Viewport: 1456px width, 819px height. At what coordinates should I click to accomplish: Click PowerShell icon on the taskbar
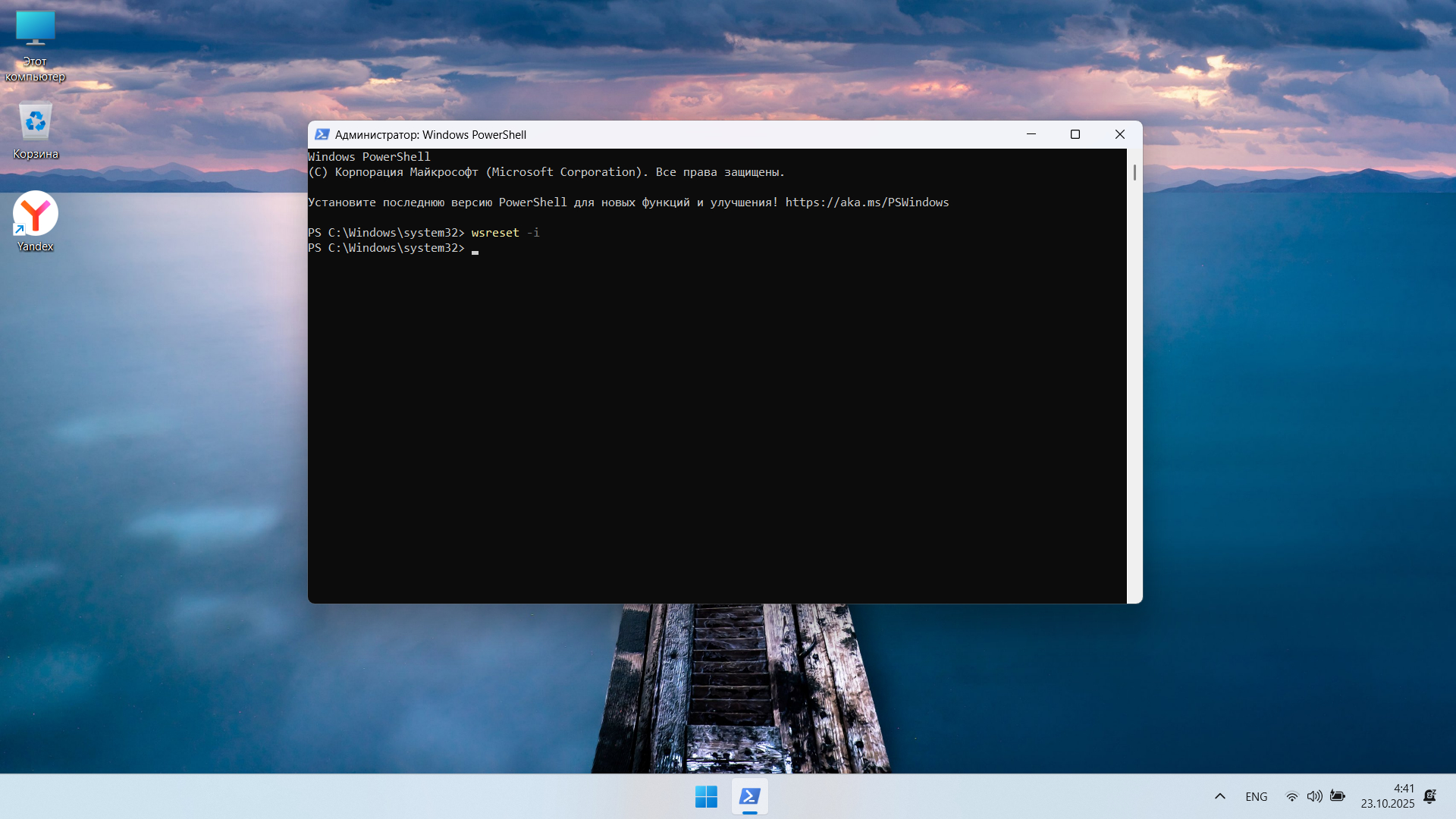pyautogui.click(x=749, y=796)
